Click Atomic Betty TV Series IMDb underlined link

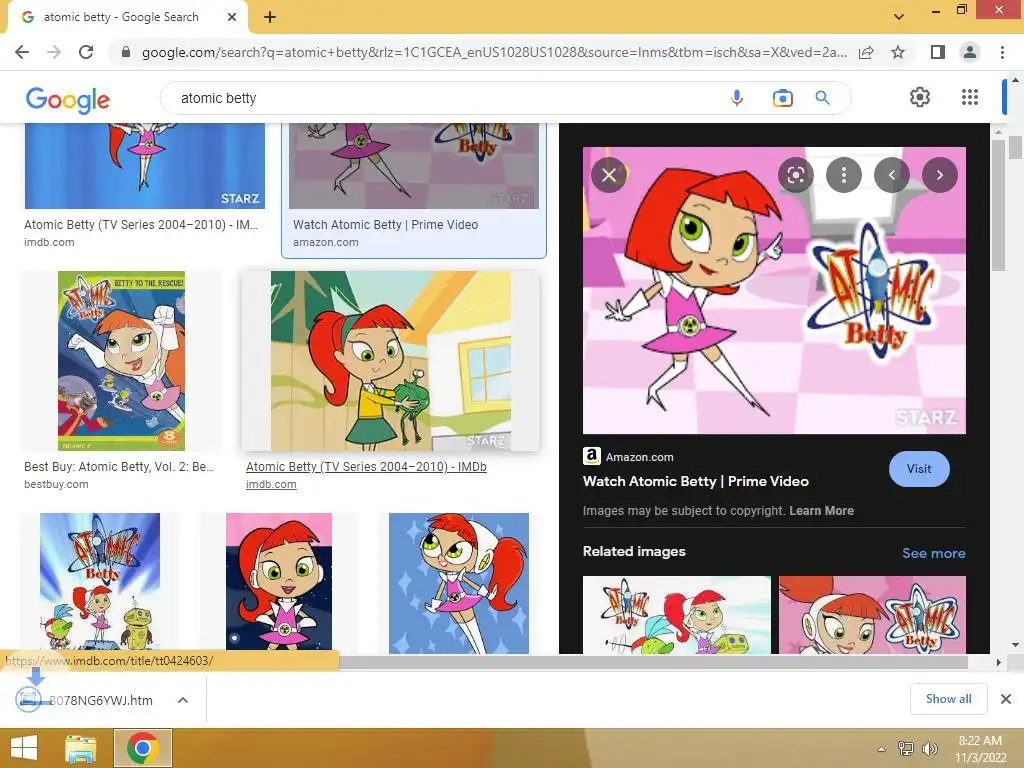[366, 466]
